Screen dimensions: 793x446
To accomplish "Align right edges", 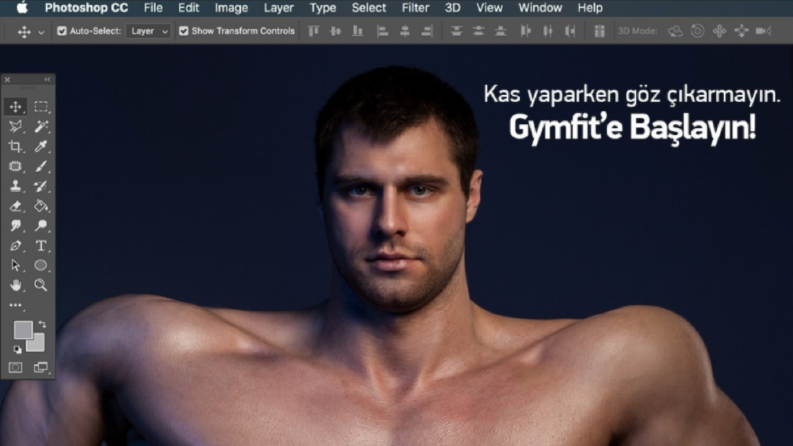I will [427, 31].
